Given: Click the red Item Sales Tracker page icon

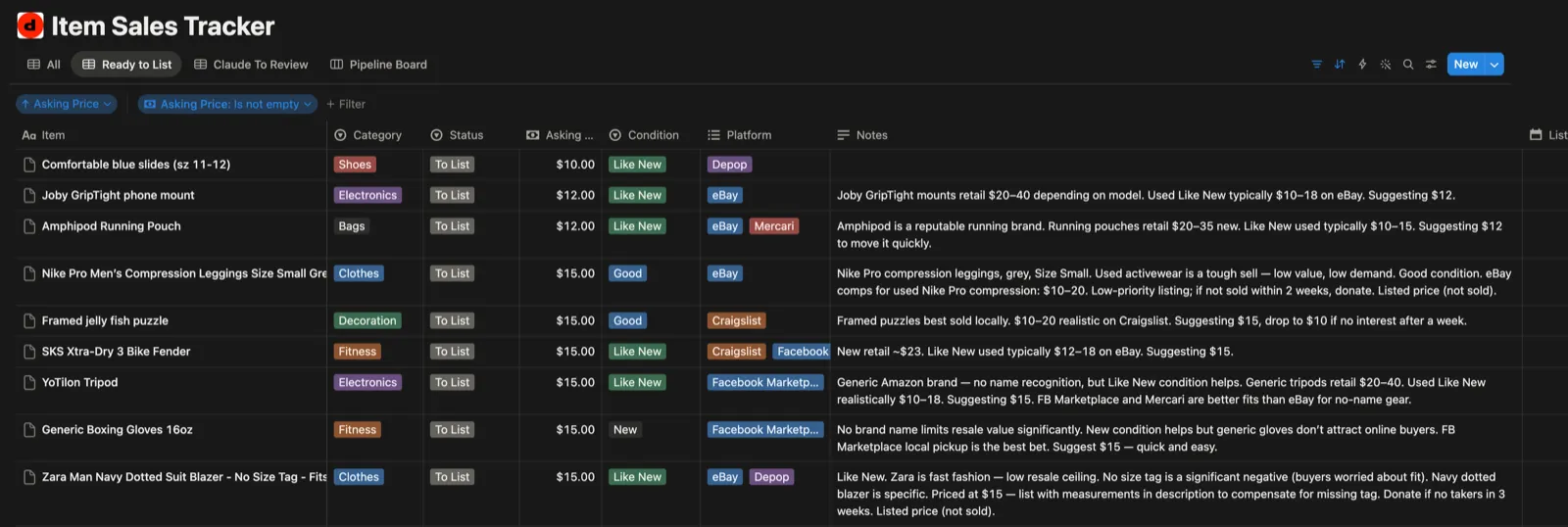Looking at the screenshot, I should pyautogui.click(x=30, y=25).
